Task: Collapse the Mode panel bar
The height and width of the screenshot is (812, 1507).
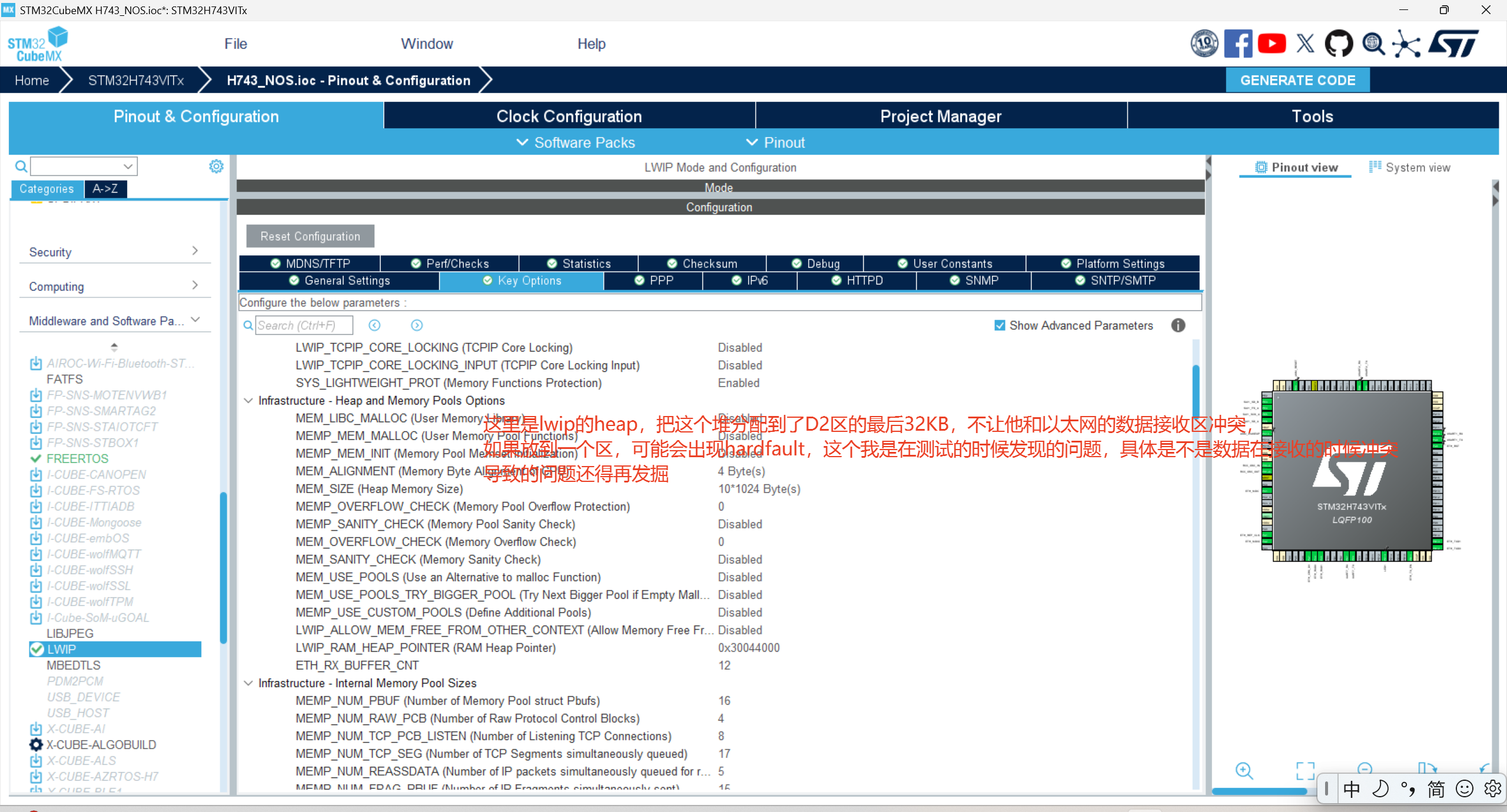Action: 720,188
